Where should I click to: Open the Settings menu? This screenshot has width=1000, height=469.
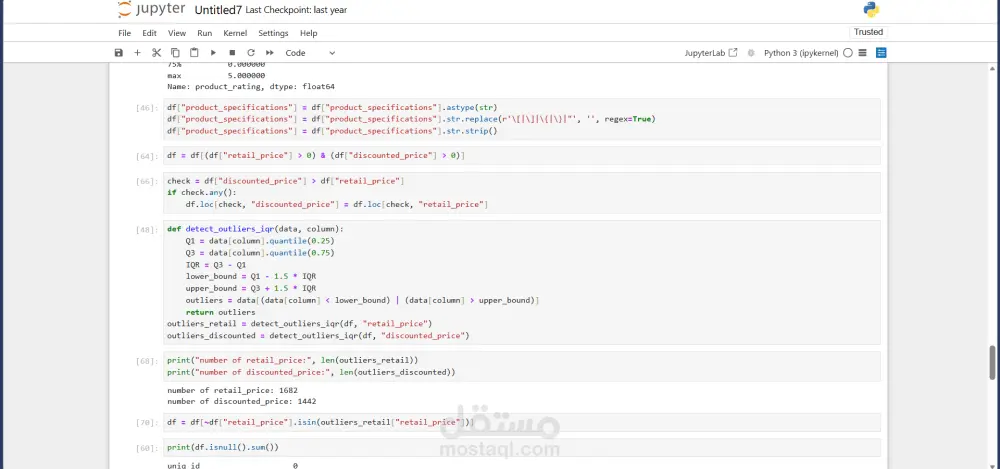273,33
